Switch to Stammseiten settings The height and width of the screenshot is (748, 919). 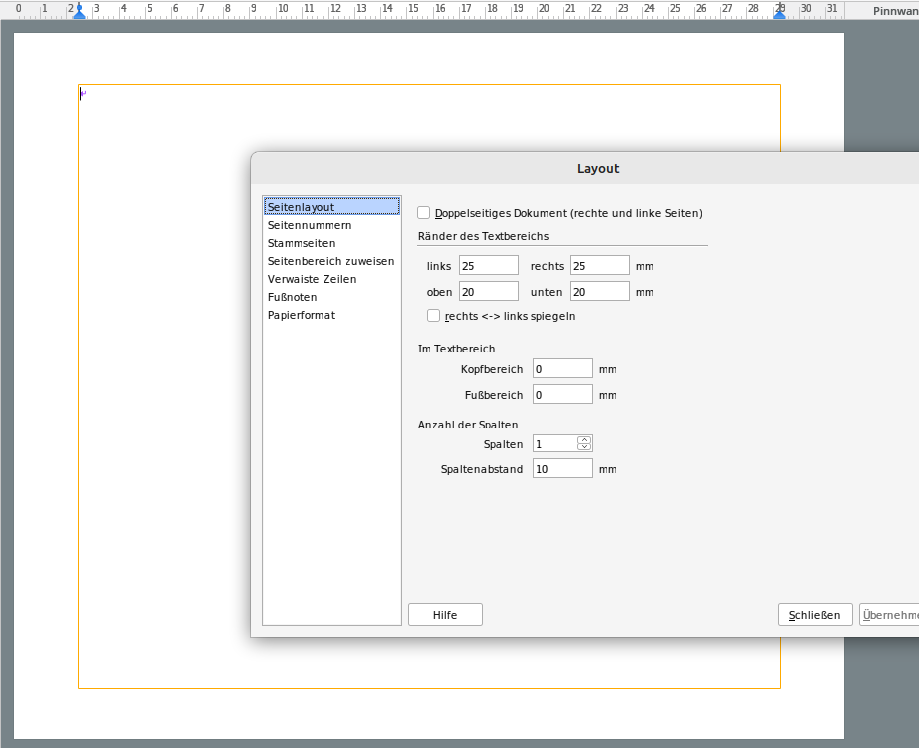point(301,243)
